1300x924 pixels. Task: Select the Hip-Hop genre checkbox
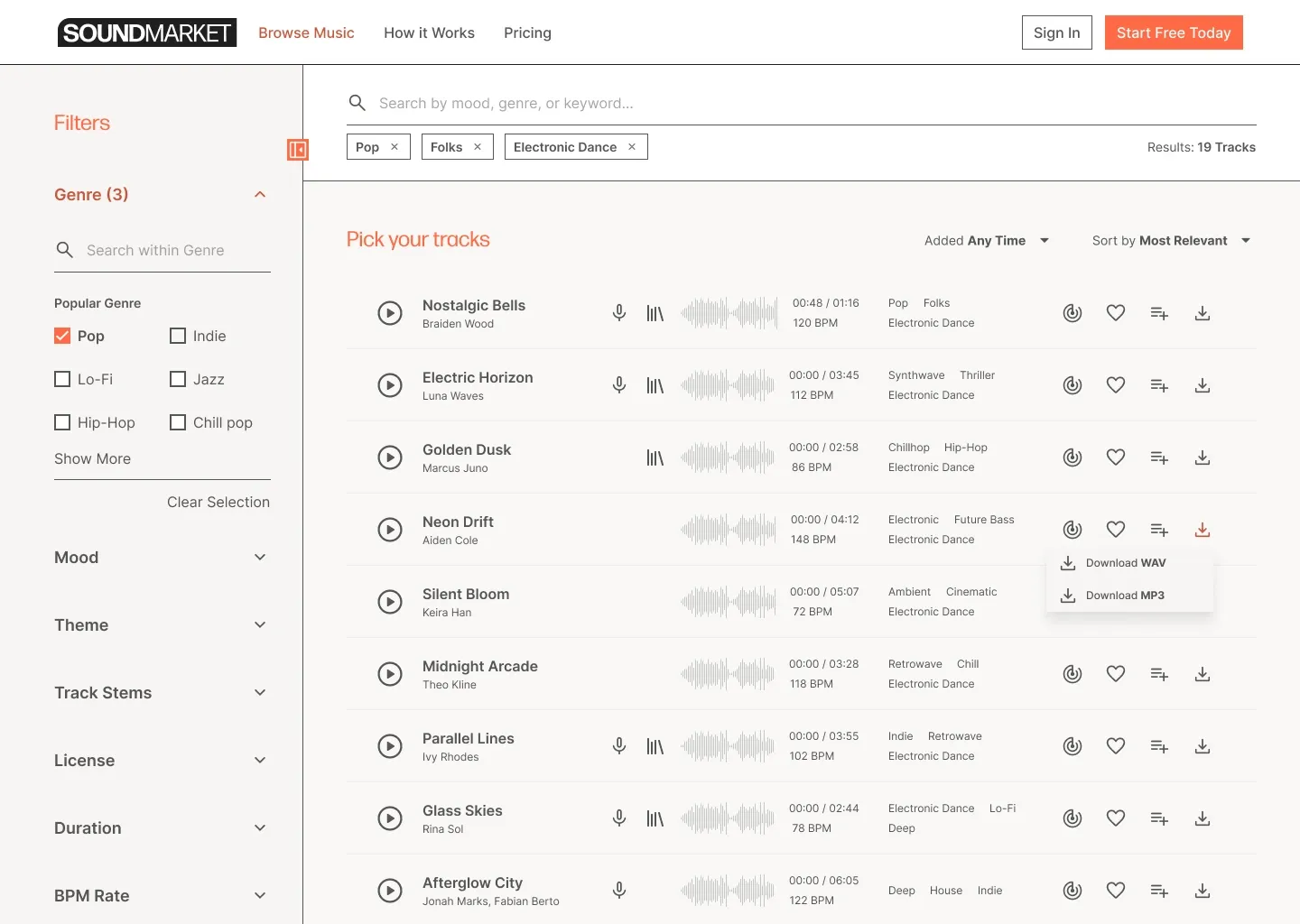pyautogui.click(x=62, y=422)
